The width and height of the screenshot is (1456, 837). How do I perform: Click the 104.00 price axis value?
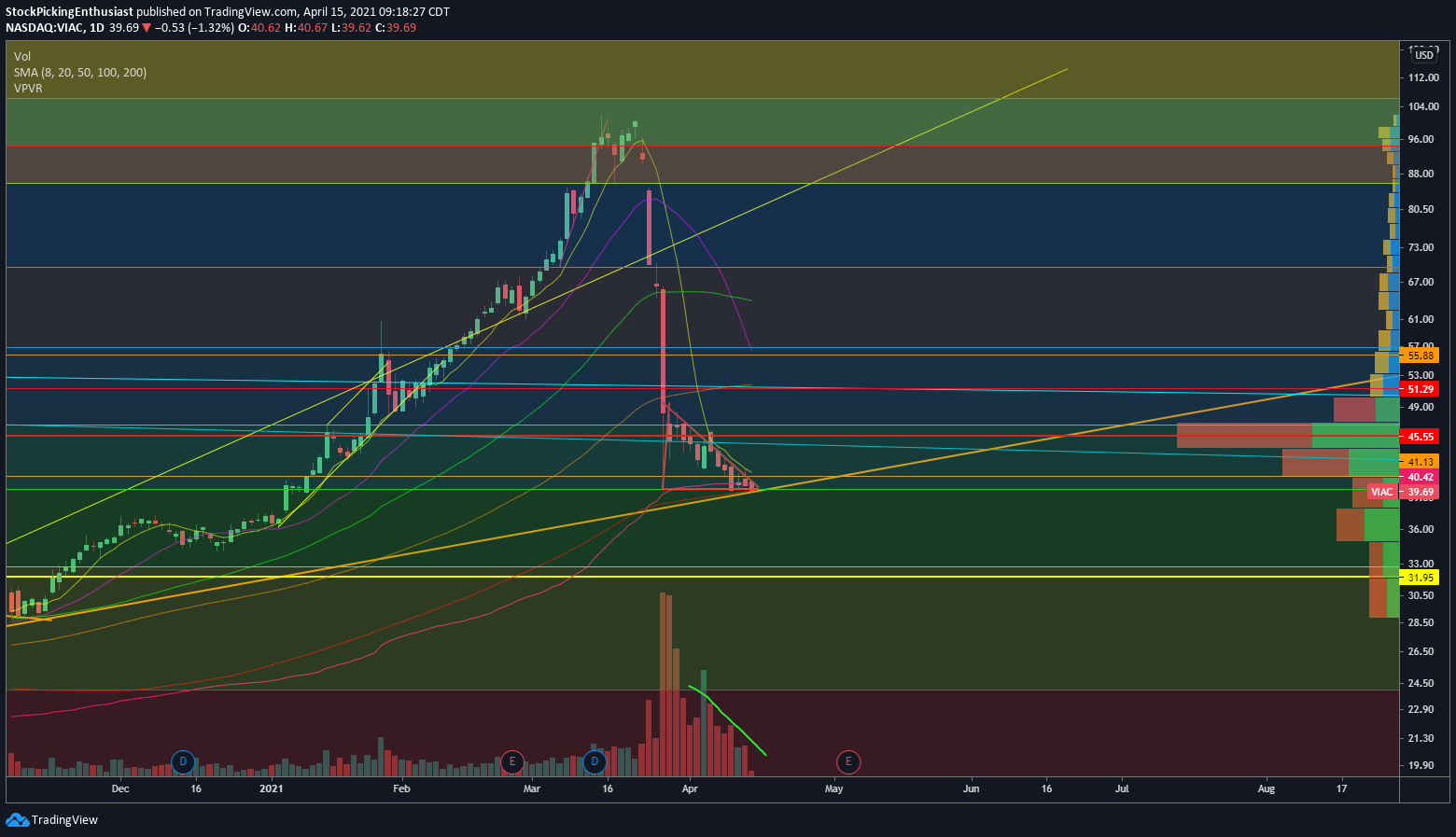coord(1423,106)
